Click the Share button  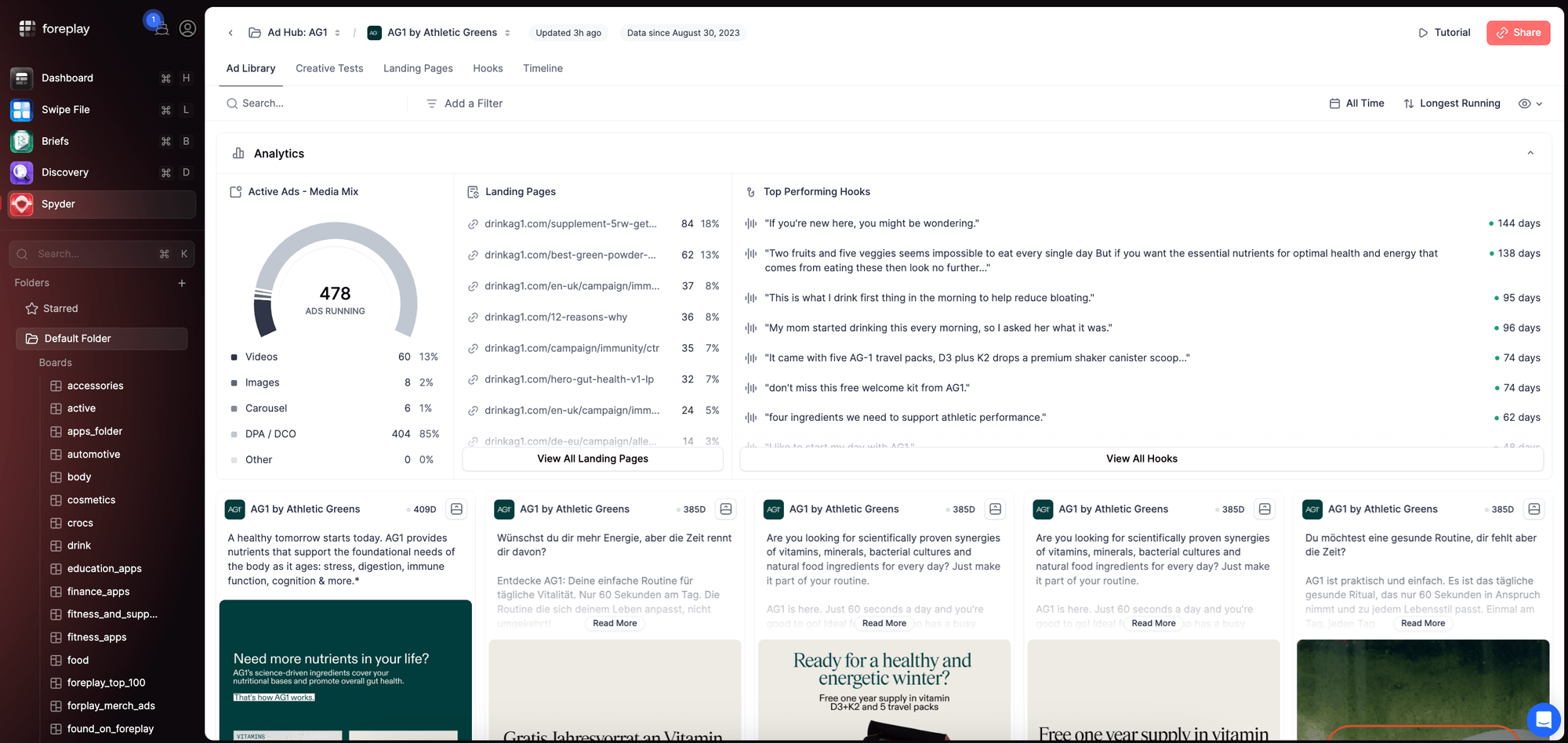(x=1518, y=33)
